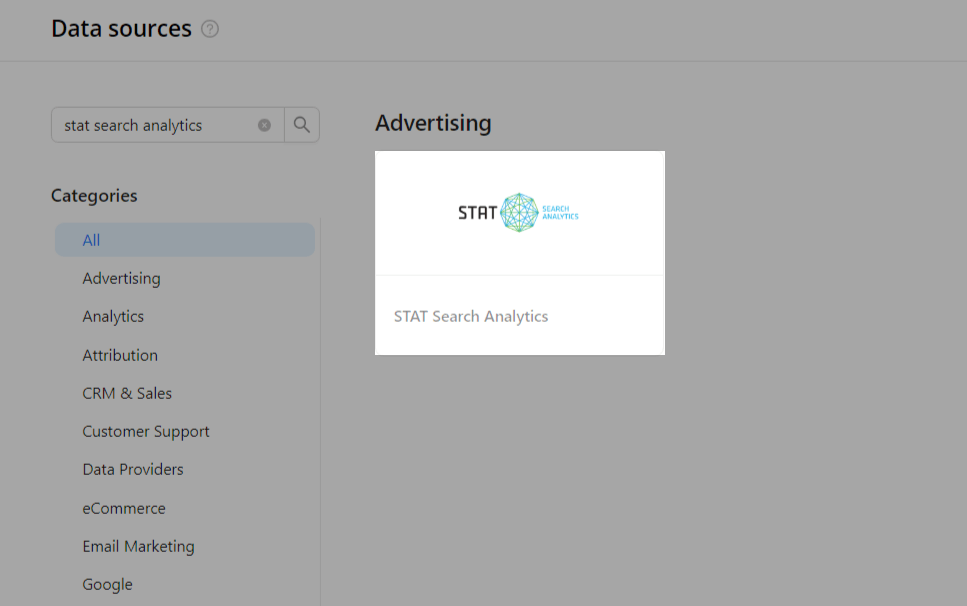Click the Data sources page title

coord(120,29)
